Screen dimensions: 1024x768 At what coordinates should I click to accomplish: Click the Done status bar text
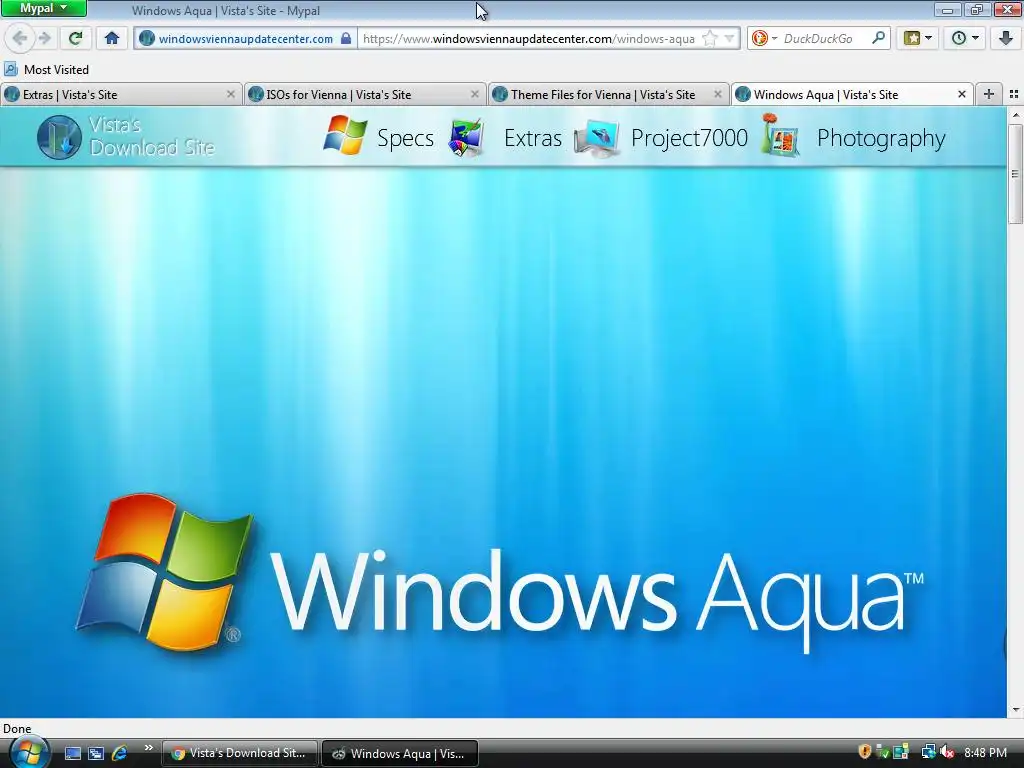(x=17, y=728)
